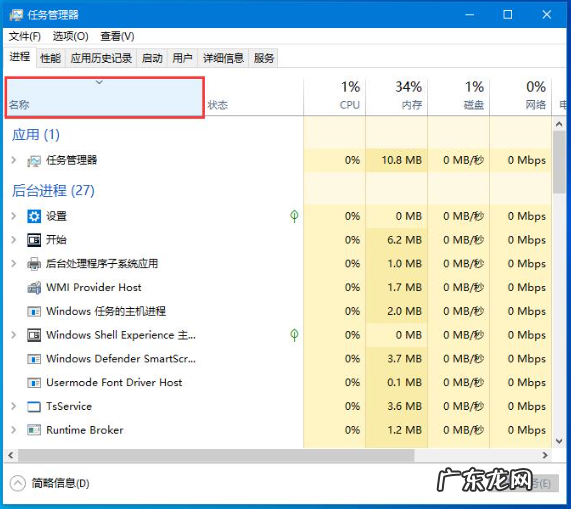
Task: Select the 应用 (1) group heading
Action: click(36, 135)
